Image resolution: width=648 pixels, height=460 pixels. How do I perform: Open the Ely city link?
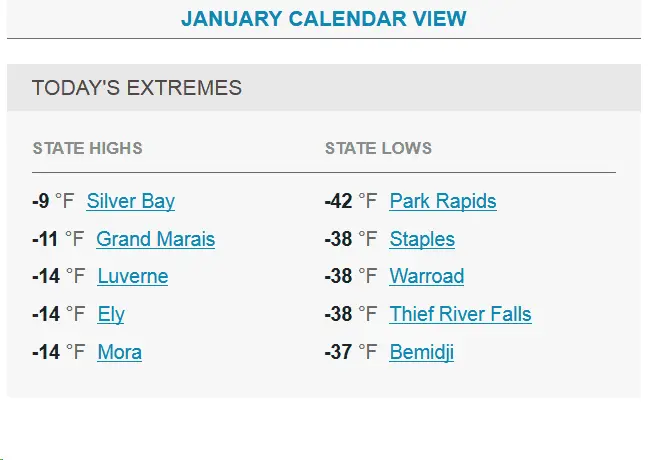pos(111,314)
